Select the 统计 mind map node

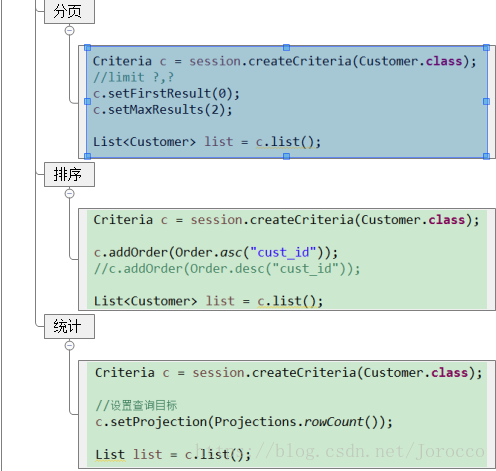(x=69, y=327)
